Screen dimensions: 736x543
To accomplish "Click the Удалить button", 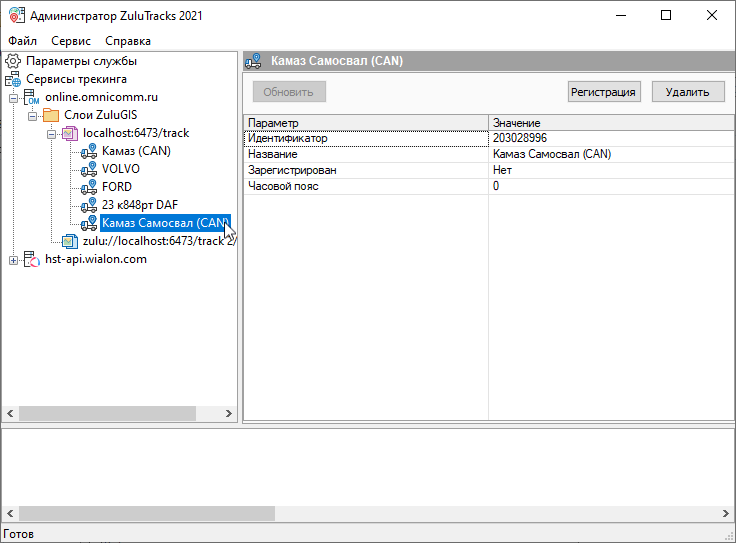I will click(687, 92).
